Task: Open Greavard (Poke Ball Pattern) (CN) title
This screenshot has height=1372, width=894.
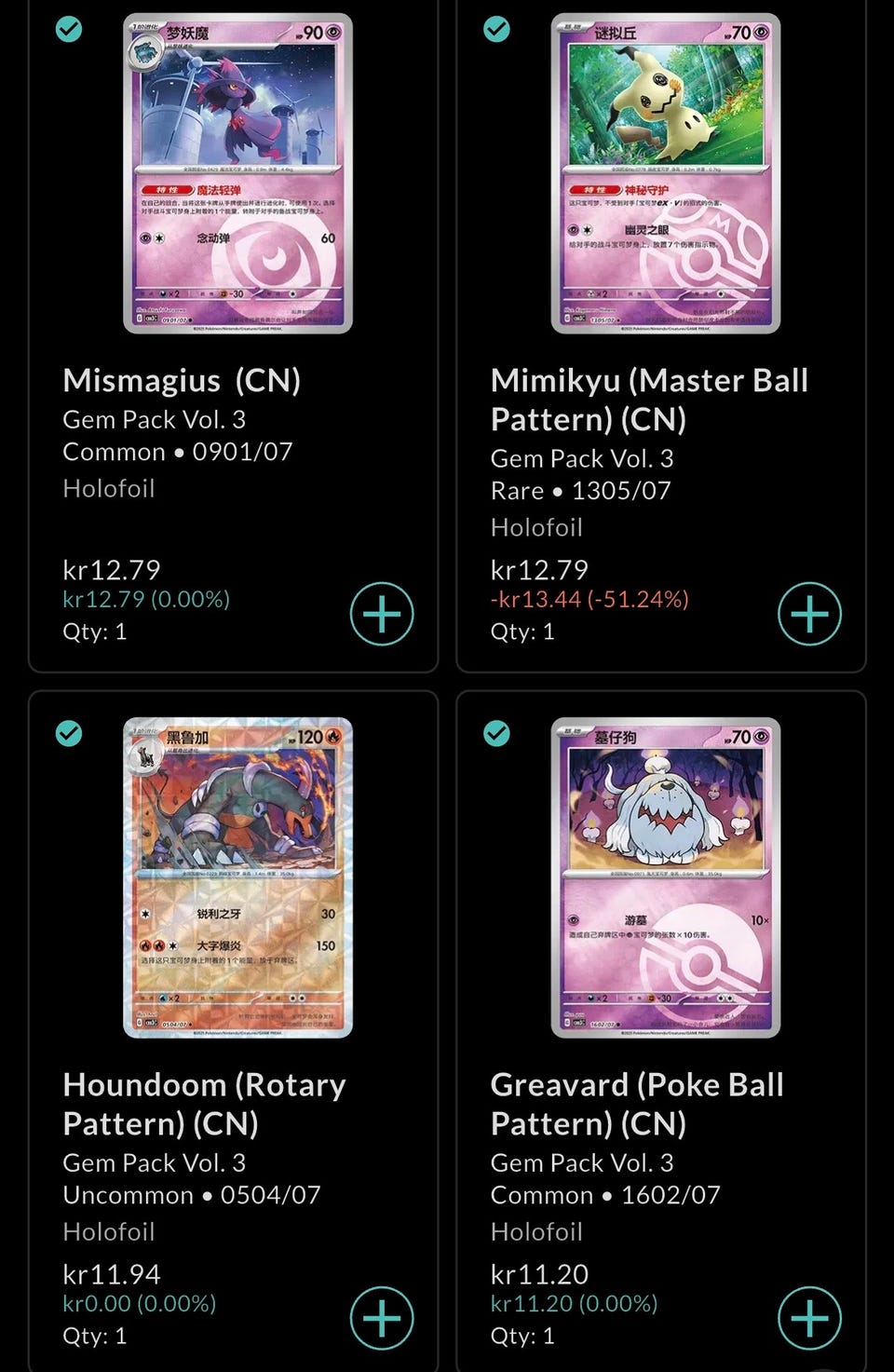Action: coord(637,1104)
